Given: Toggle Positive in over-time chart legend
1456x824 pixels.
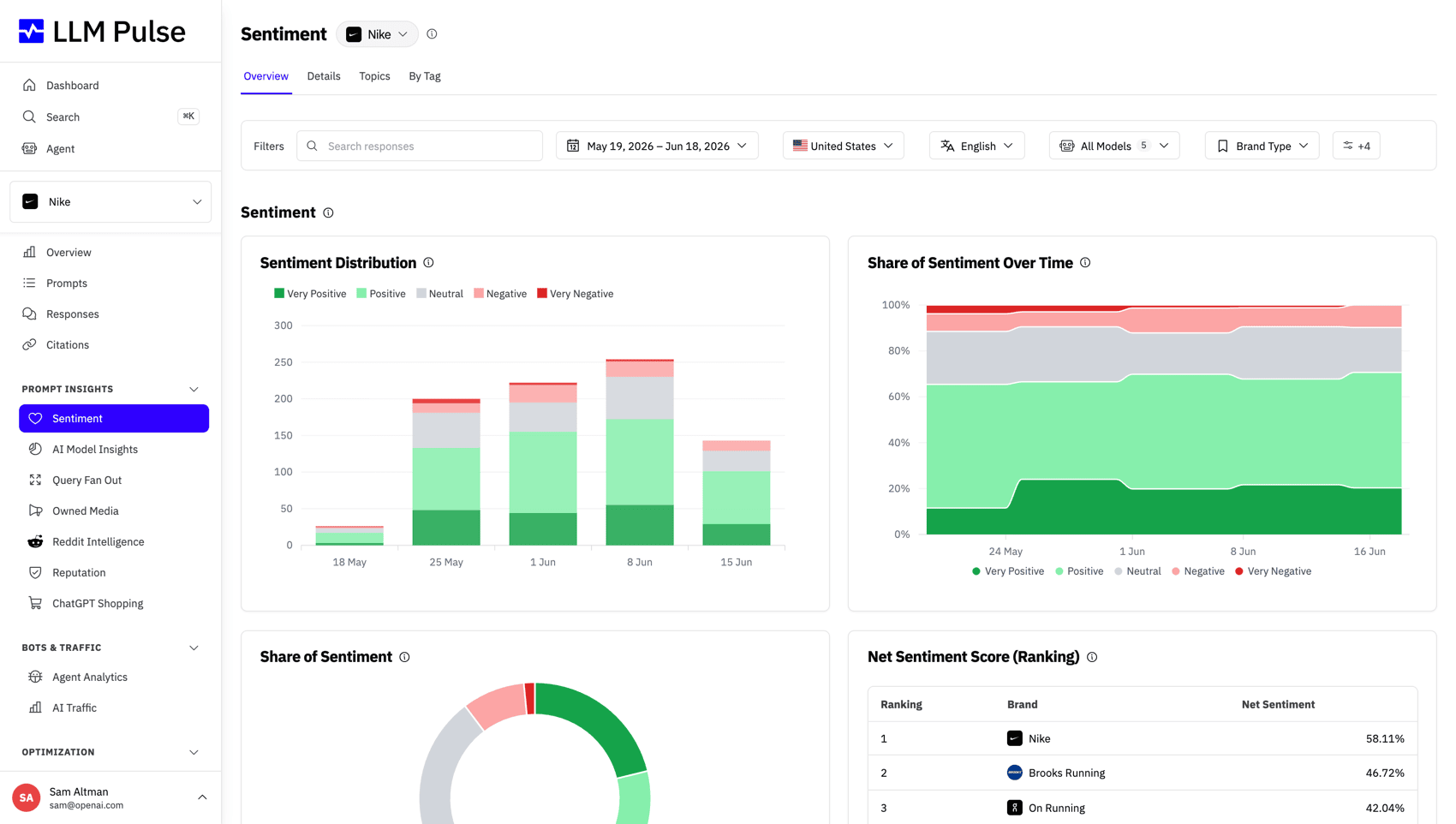Looking at the screenshot, I should click(1079, 571).
